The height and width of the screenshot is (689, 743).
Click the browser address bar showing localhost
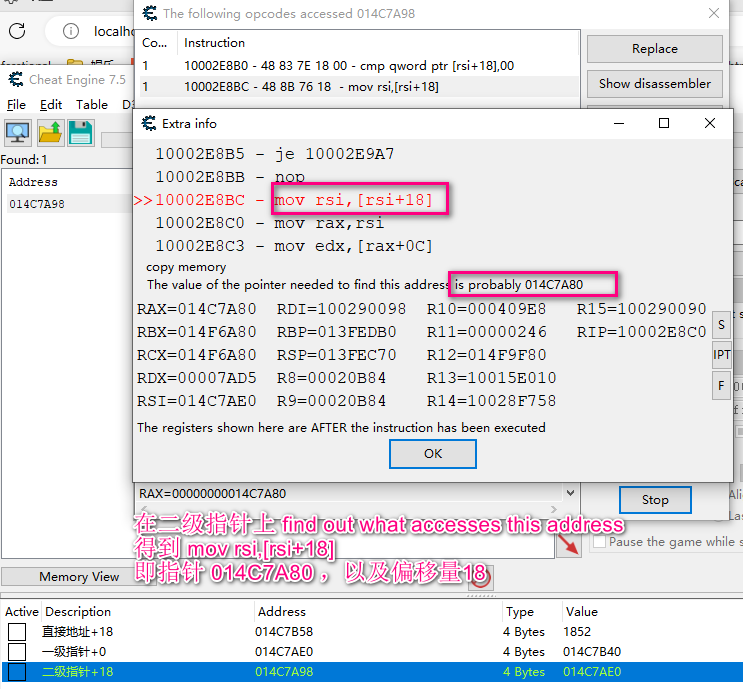tap(113, 31)
